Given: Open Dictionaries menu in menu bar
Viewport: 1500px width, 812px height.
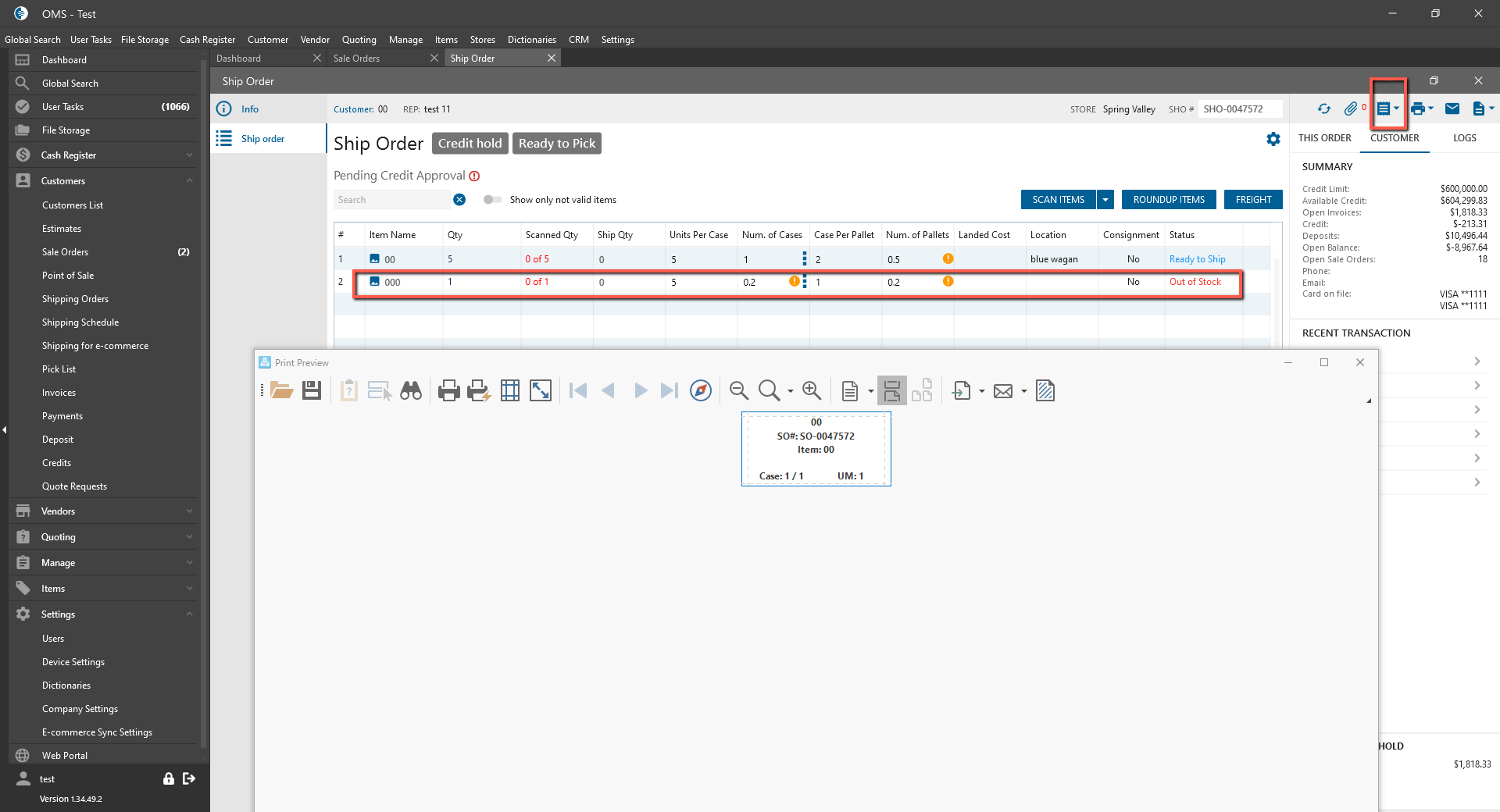Looking at the screenshot, I should [532, 40].
